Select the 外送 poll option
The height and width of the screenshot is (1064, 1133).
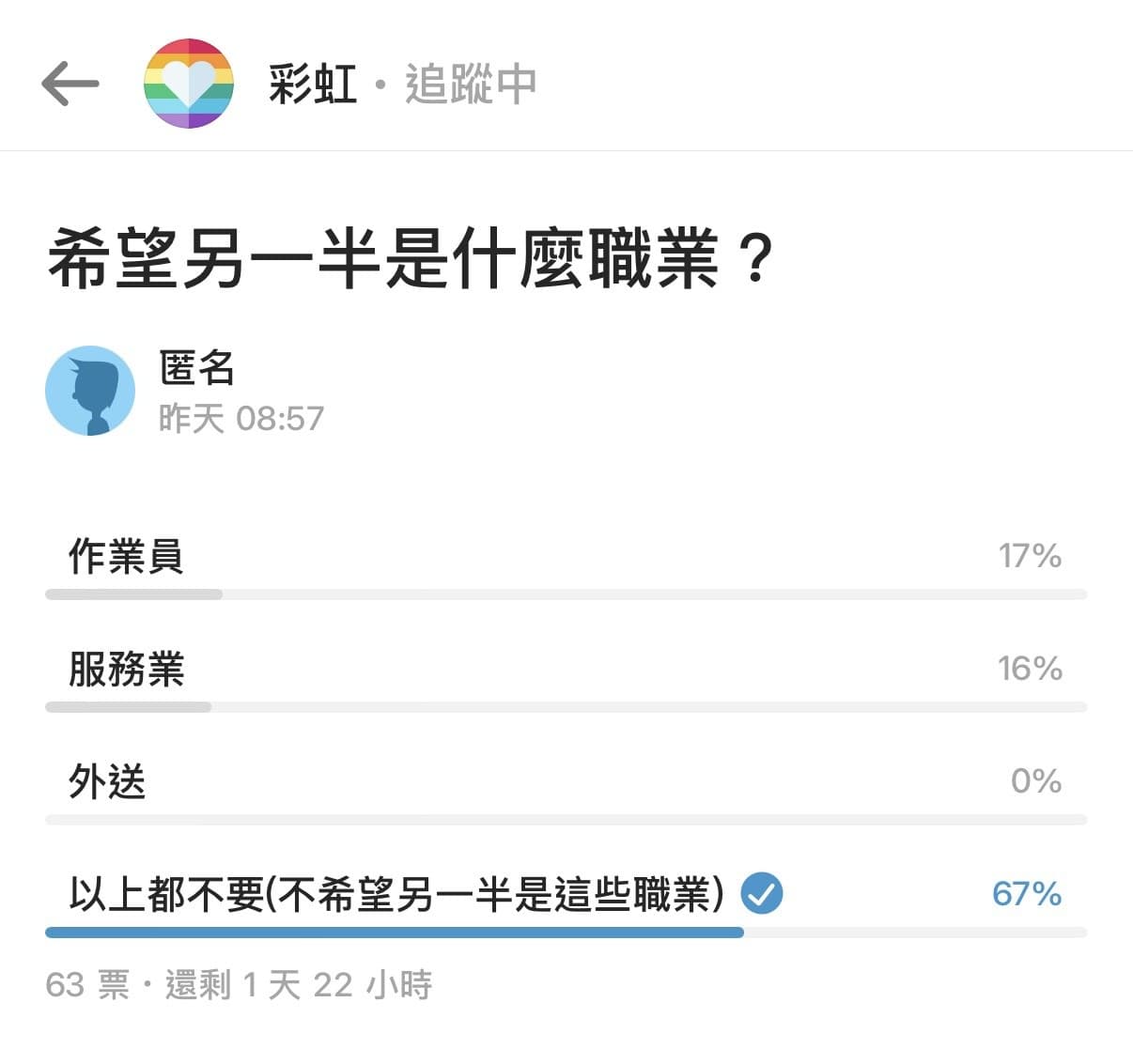566,793
